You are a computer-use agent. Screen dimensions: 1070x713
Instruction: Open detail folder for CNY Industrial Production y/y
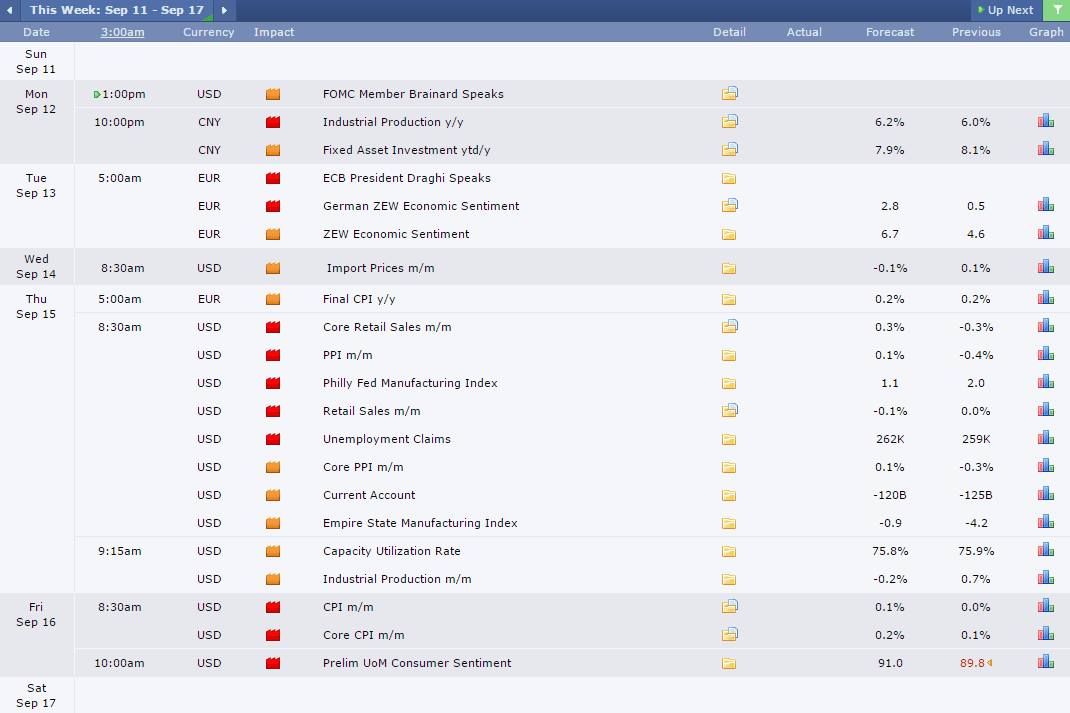(x=729, y=121)
